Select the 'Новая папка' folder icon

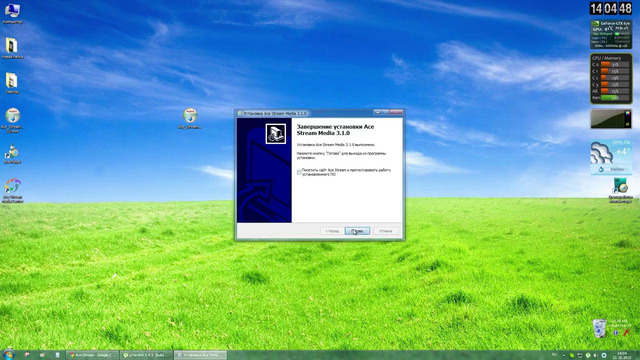(x=12, y=48)
